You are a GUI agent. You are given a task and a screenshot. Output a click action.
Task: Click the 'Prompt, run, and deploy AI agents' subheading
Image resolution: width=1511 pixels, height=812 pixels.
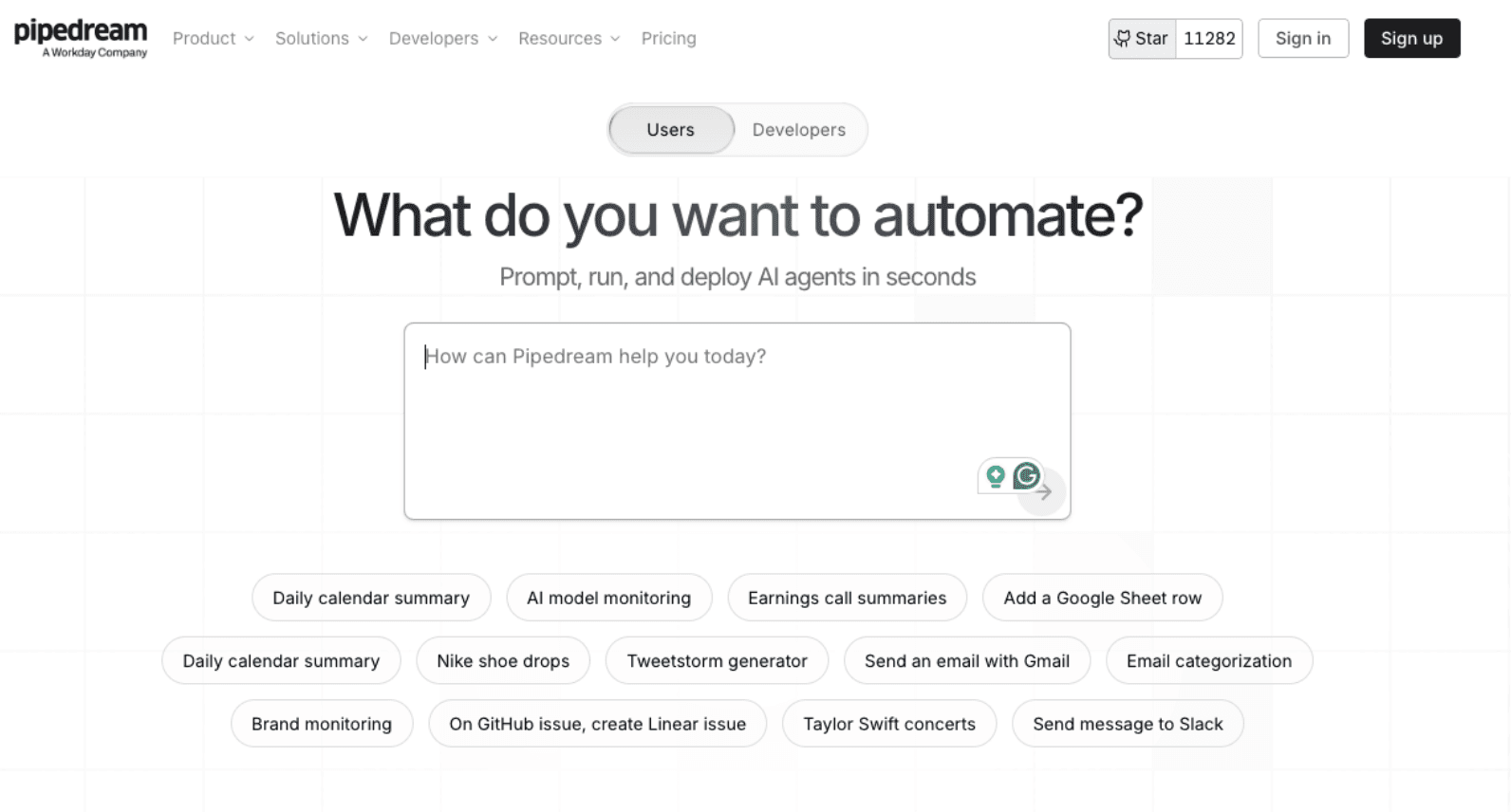[737, 277]
